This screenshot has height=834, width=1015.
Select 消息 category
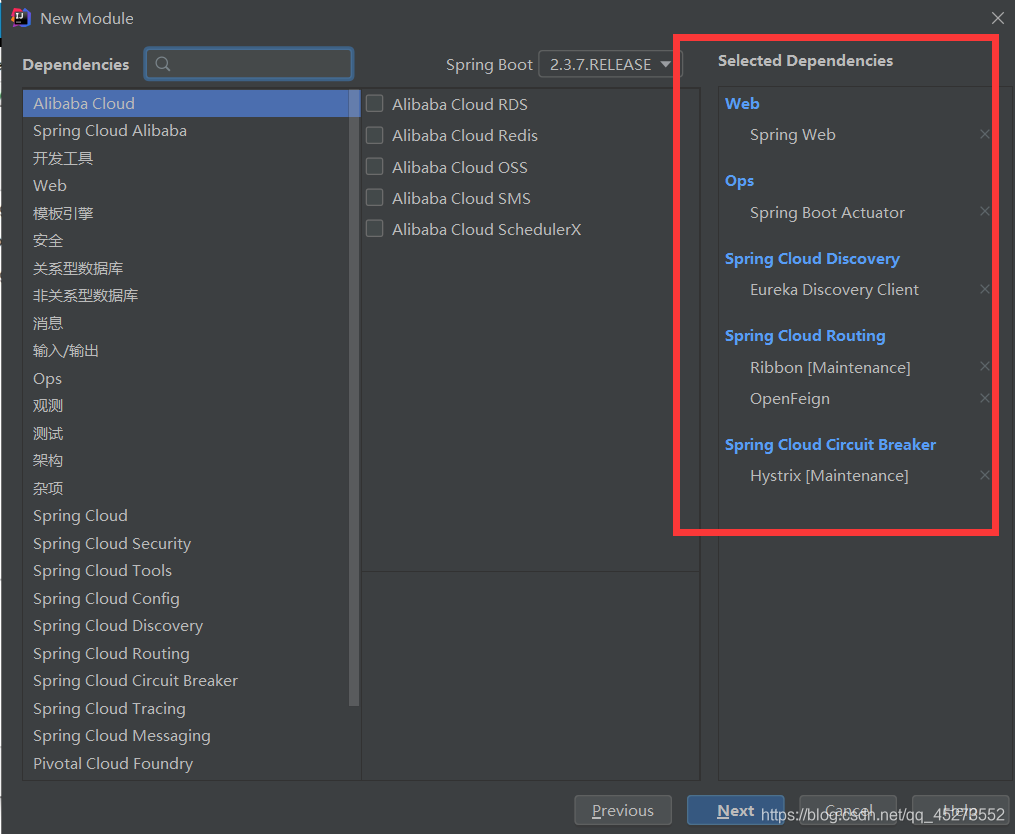pos(186,324)
